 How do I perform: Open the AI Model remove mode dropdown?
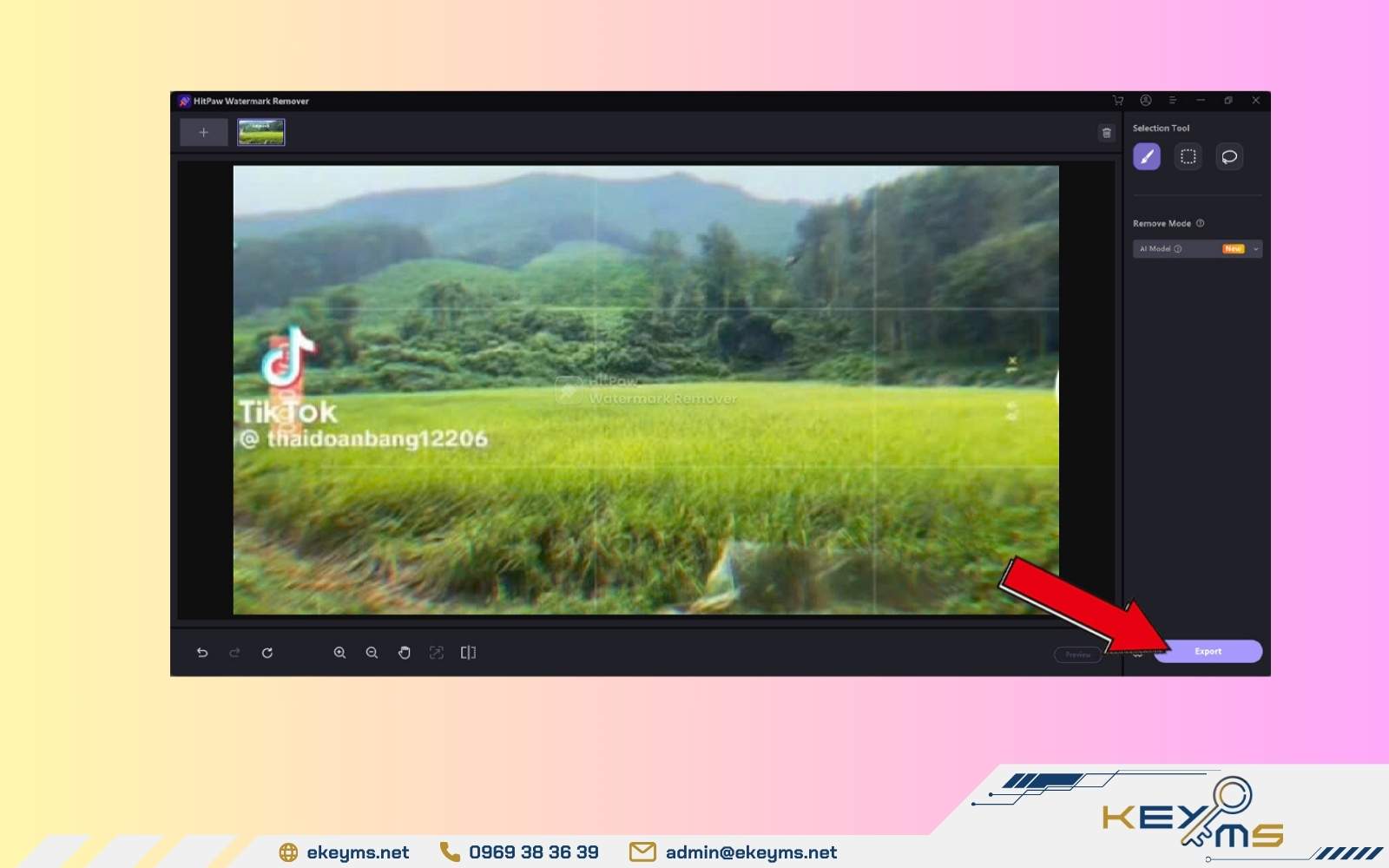1197,249
